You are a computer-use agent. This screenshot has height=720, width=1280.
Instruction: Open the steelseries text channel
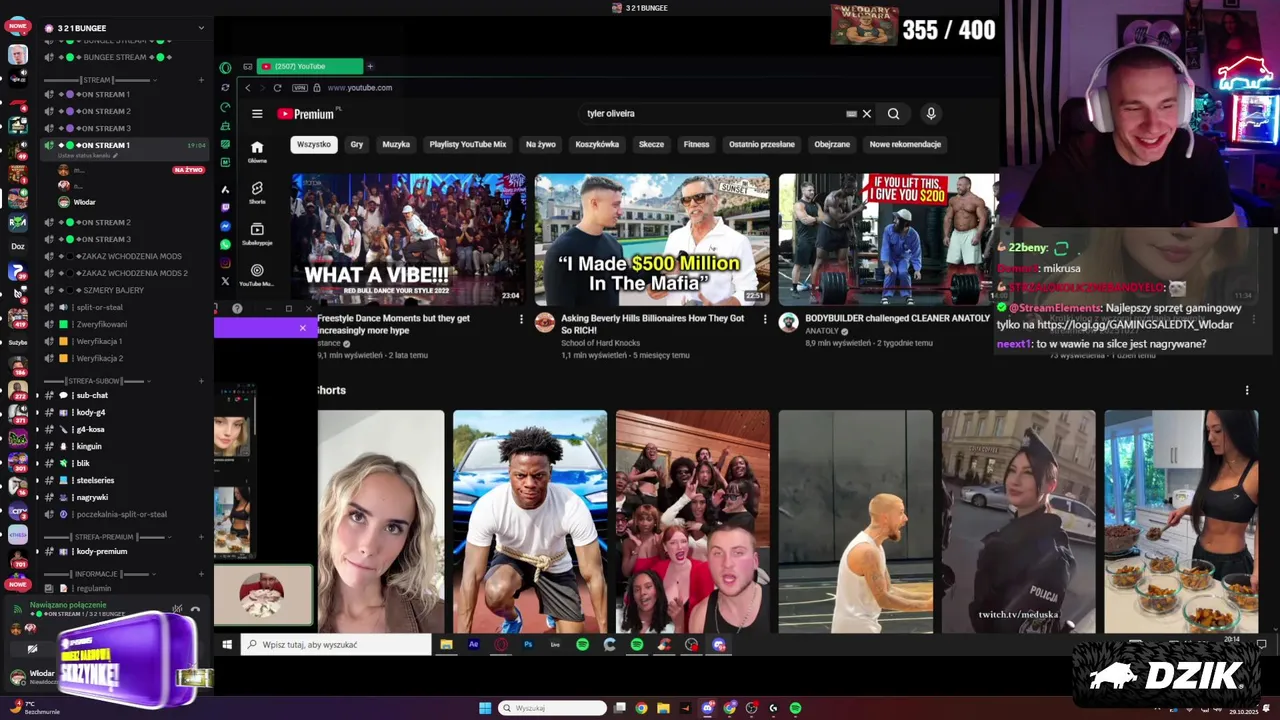pos(95,480)
